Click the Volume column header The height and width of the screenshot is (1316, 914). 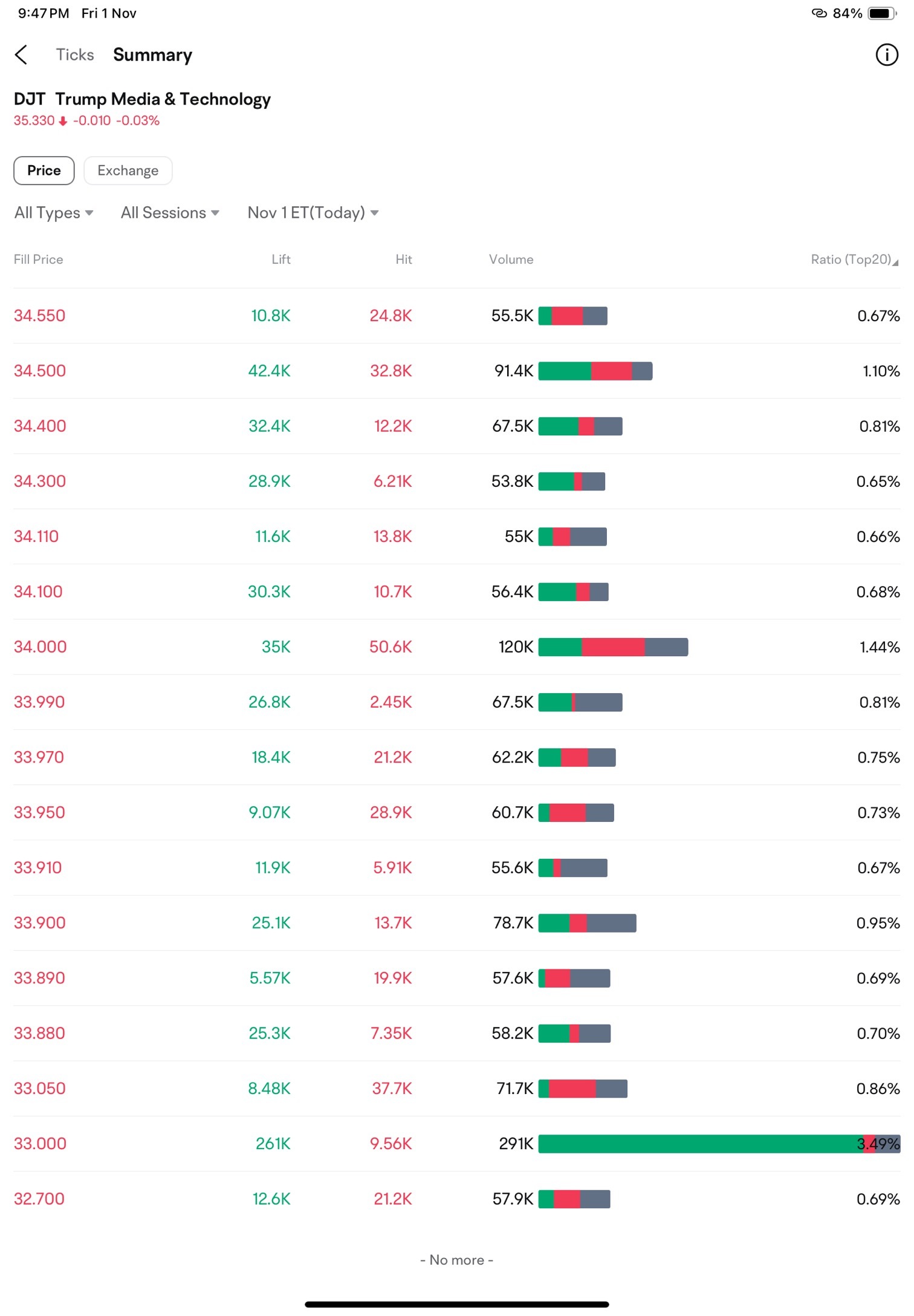point(511,259)
